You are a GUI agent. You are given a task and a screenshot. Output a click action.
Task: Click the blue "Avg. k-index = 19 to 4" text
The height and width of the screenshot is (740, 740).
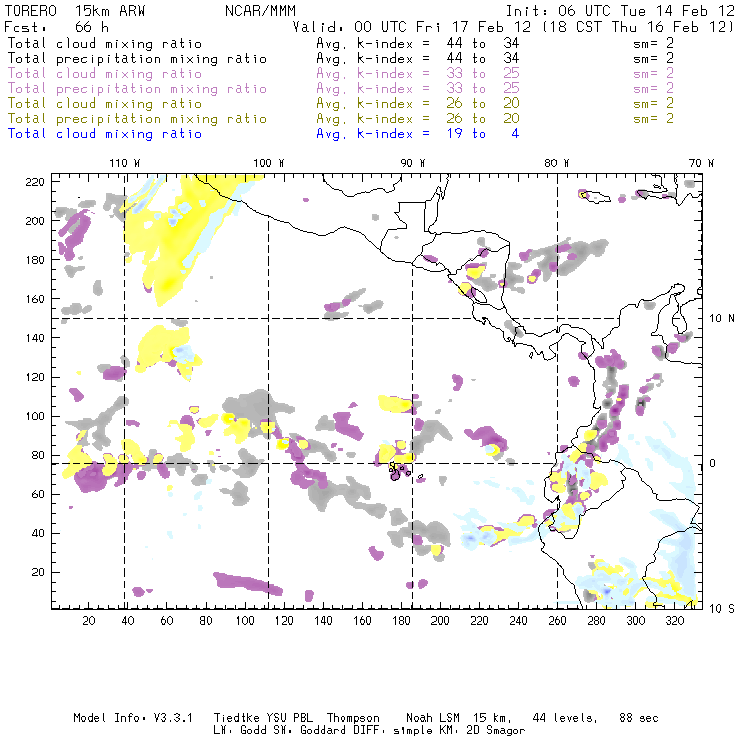[x=418, y=134]
